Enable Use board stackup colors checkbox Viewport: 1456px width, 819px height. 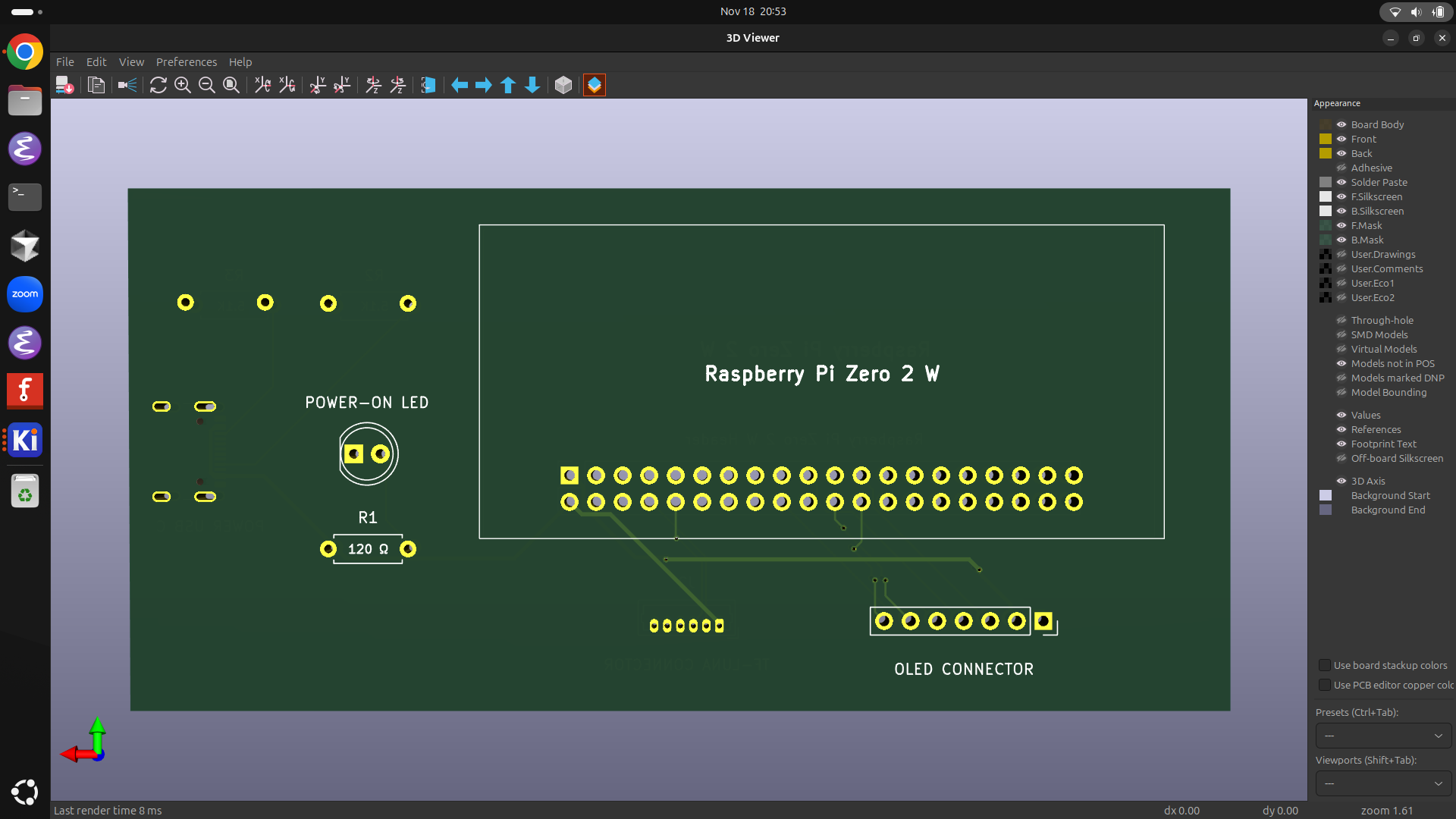click(1325, 665)
